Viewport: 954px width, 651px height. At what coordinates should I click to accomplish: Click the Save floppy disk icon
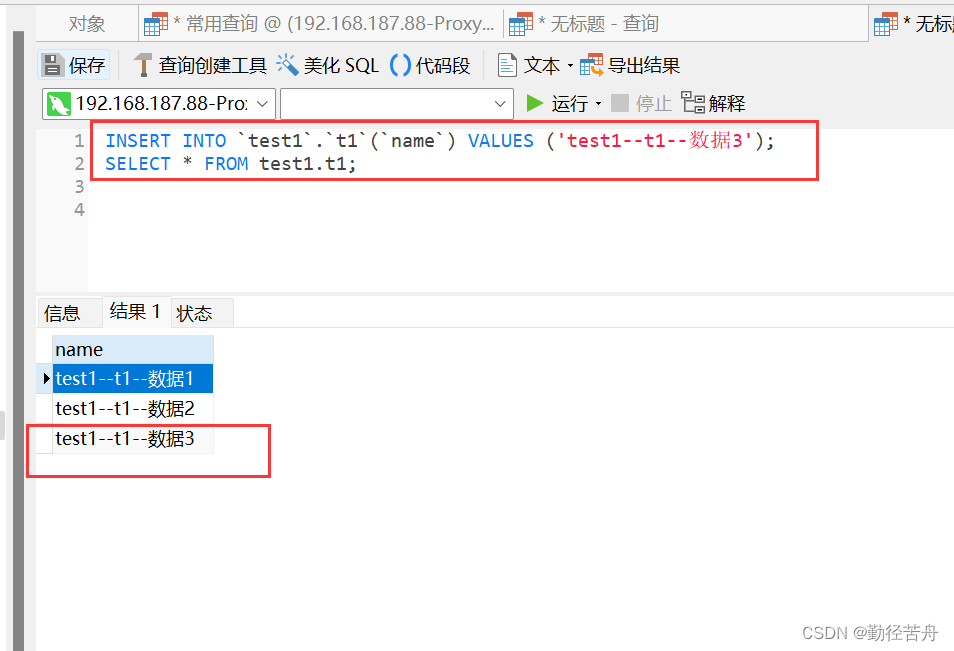[x=53, y=65]
